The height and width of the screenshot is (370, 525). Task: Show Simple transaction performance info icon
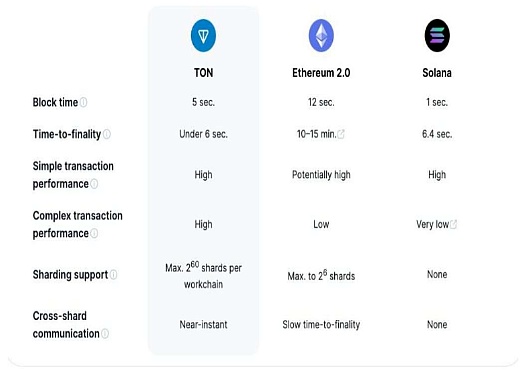click(94, 184)
